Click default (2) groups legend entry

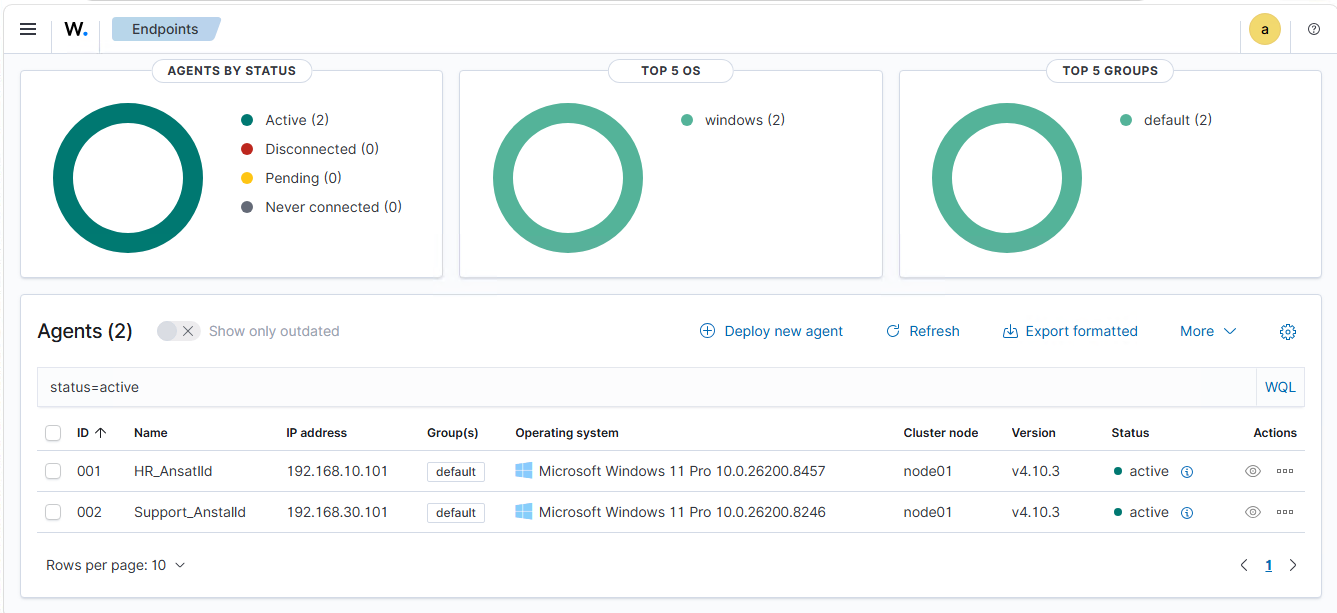point(1166,120)
